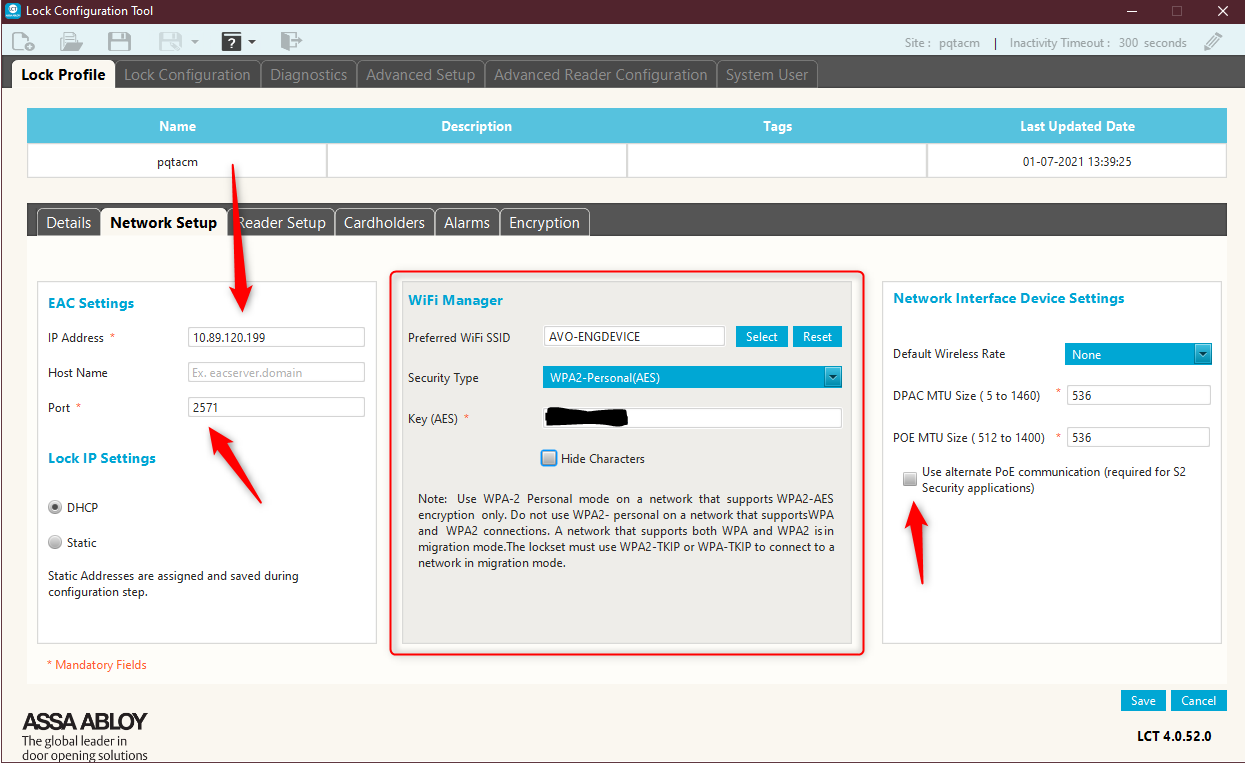Viewport: 1245px width, 763px height.
Task: Click the DPAC MTU Size field
Action: tap(1139, 395)
